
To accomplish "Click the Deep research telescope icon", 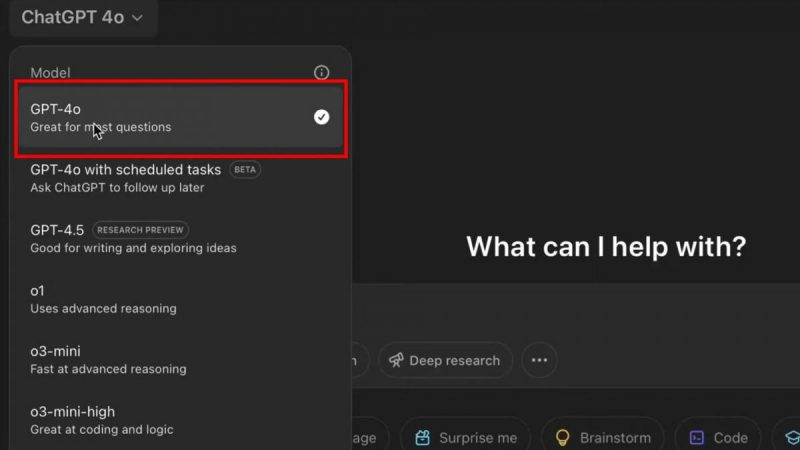I will tap(396, 360).
